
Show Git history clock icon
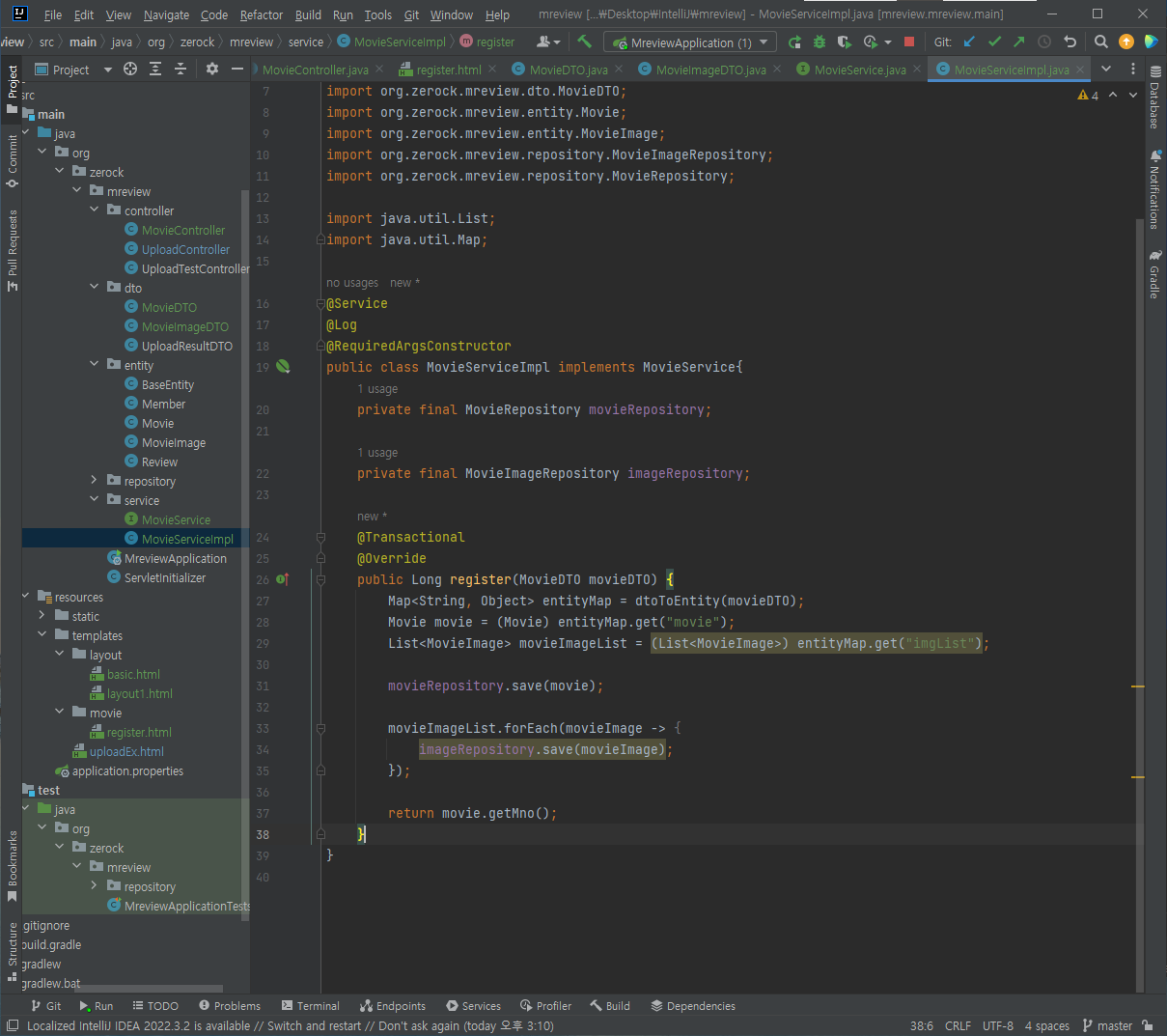tap(1044, 42)
